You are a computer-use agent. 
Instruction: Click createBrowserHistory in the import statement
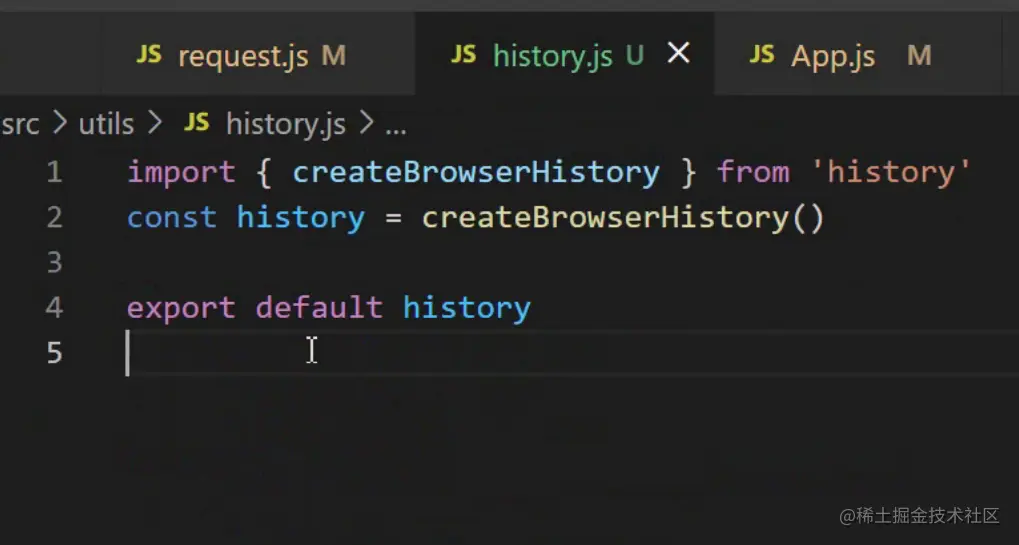tap(476, 172)
